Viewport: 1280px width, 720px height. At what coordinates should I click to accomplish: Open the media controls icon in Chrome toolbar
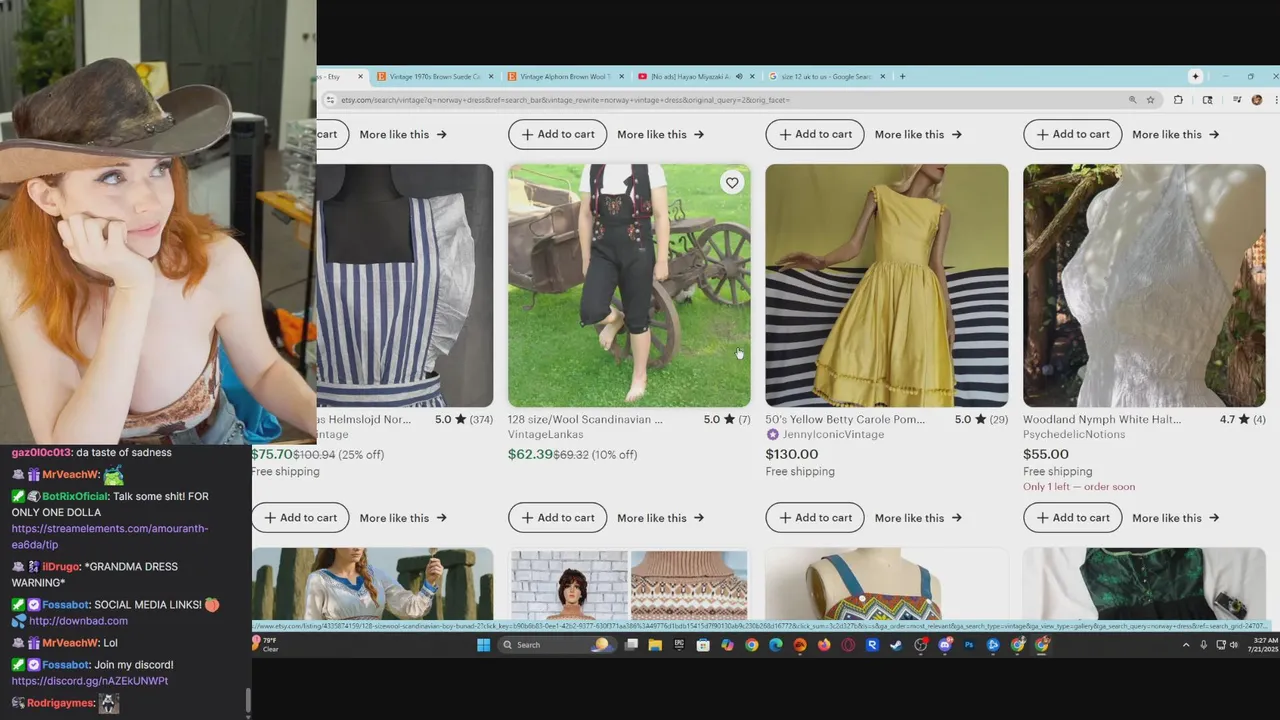[1237, 99]
